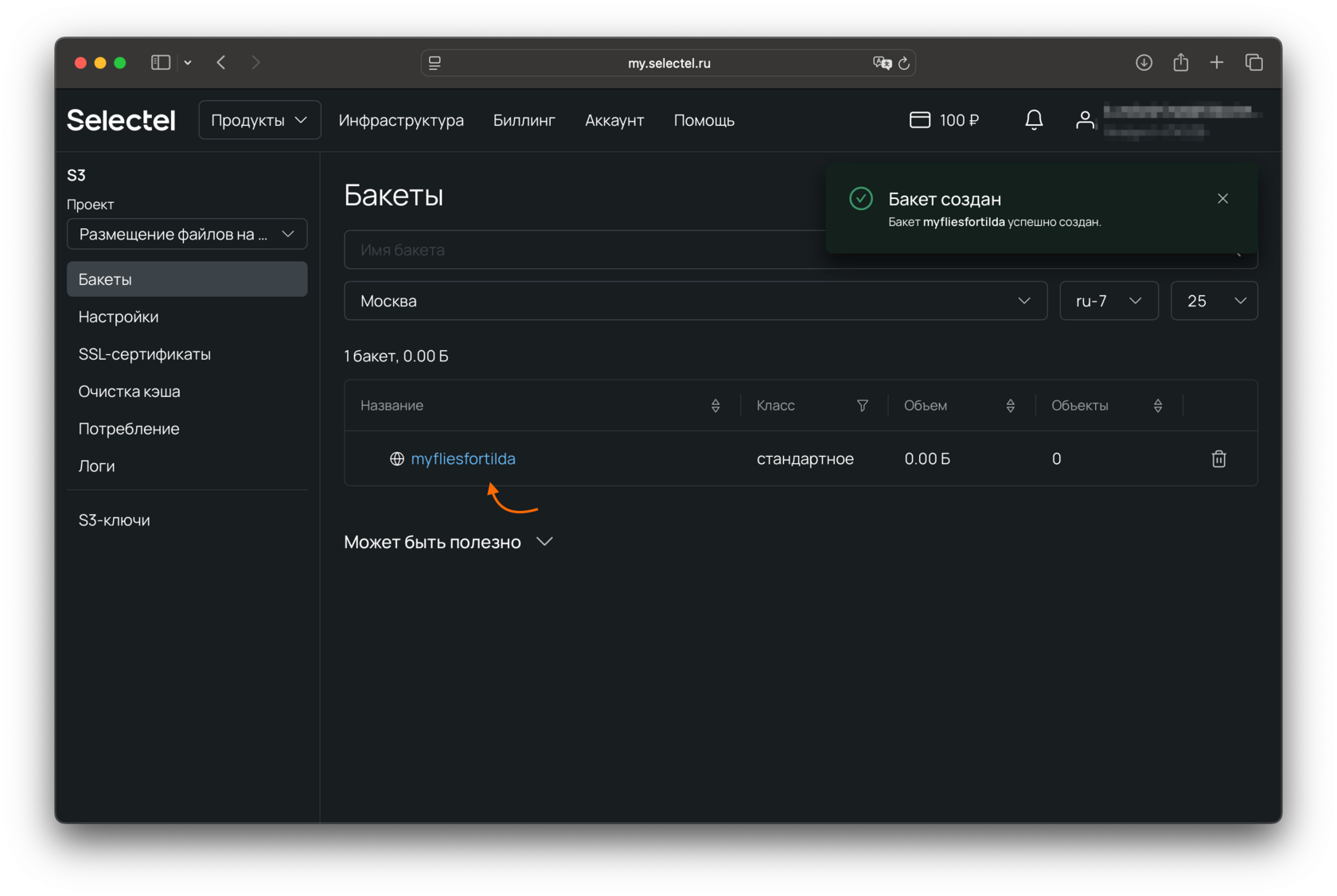Go back with the Safari back arrow

click(221, 62)
